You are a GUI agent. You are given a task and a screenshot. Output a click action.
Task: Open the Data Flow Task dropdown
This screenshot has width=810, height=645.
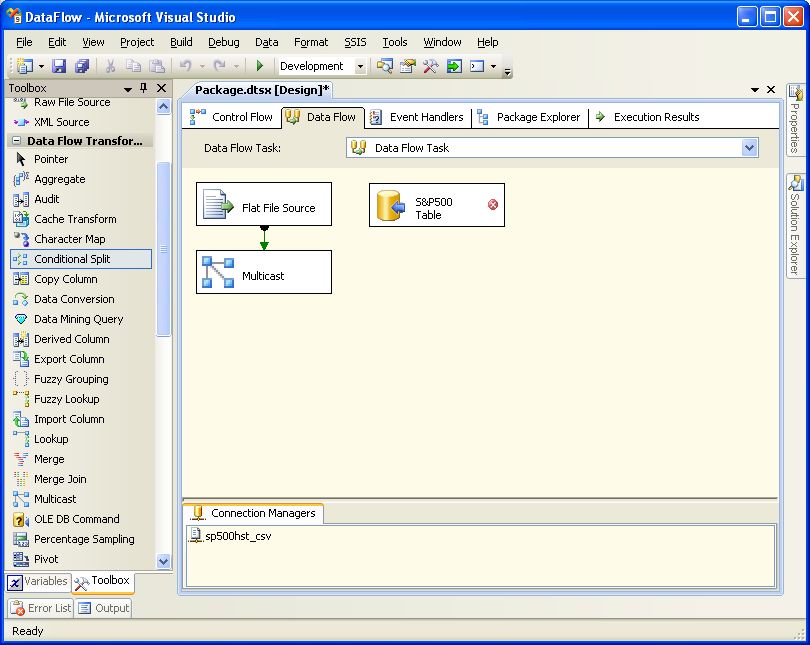(x=750, y=148)
